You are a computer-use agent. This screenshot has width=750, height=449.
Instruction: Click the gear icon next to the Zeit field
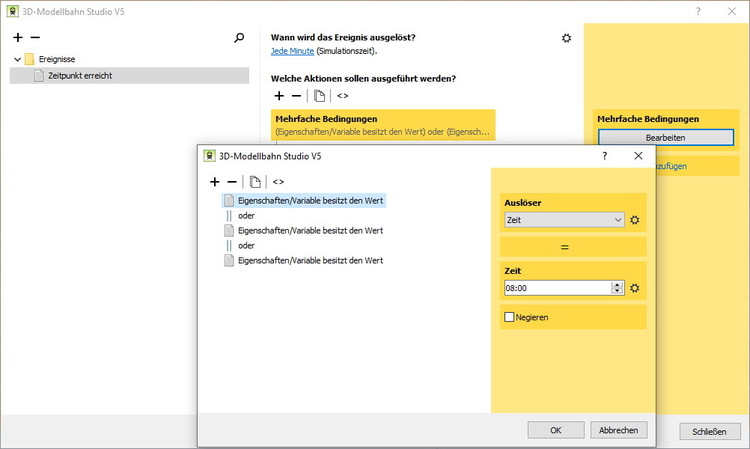tap(634, 288)
